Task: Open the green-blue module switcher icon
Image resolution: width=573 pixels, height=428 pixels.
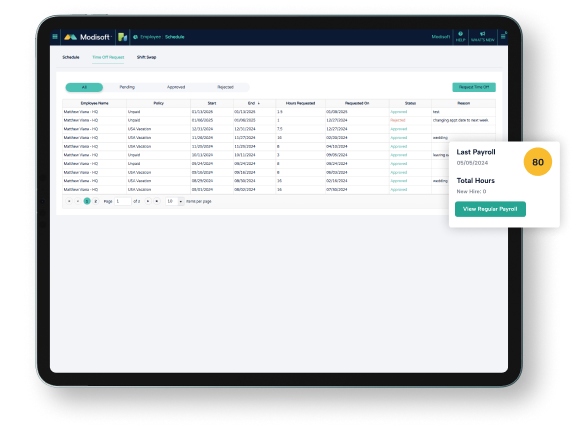Action: [x=122, y=37]
